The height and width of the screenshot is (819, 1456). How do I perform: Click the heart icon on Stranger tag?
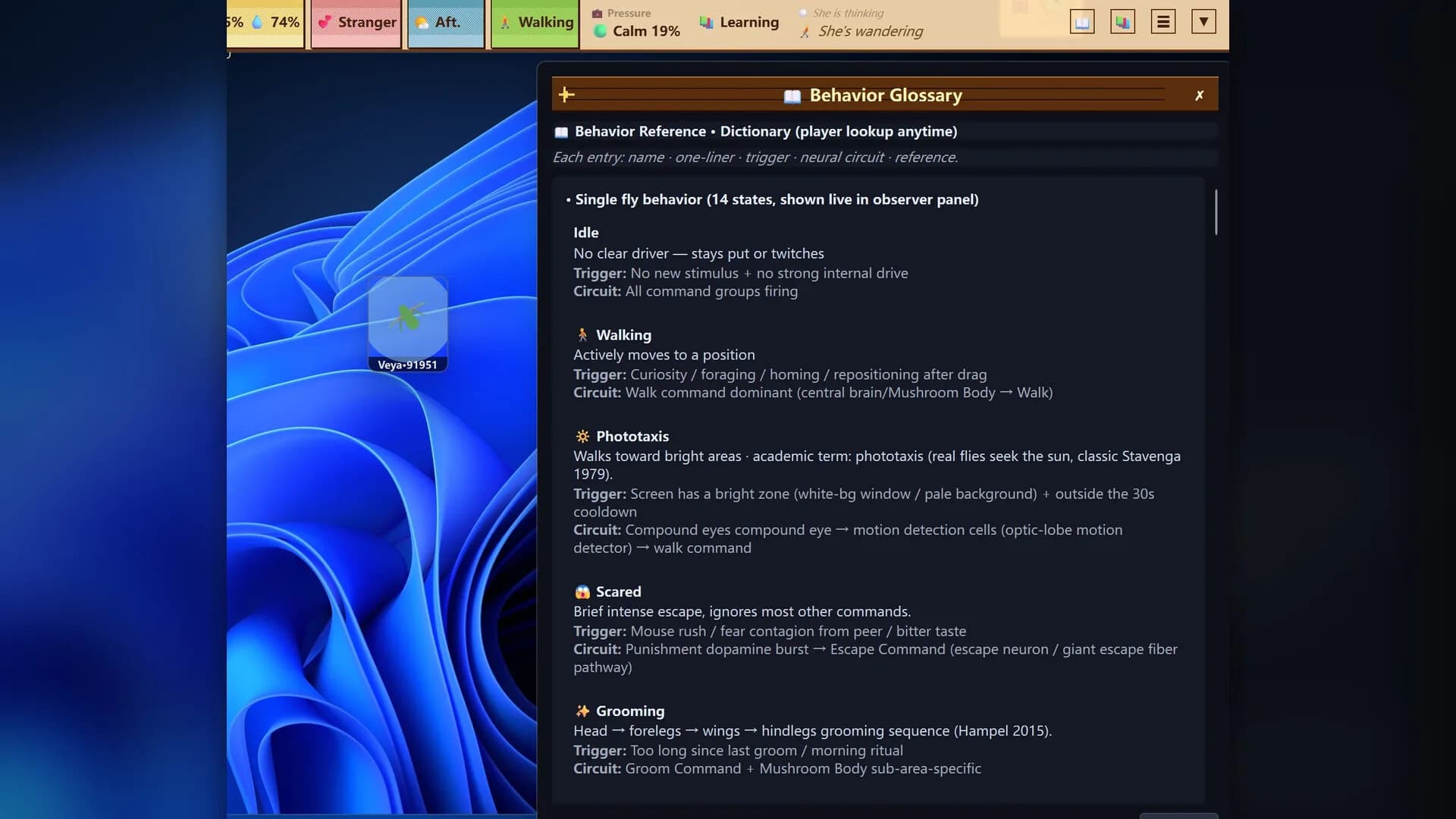pos(325,22)
